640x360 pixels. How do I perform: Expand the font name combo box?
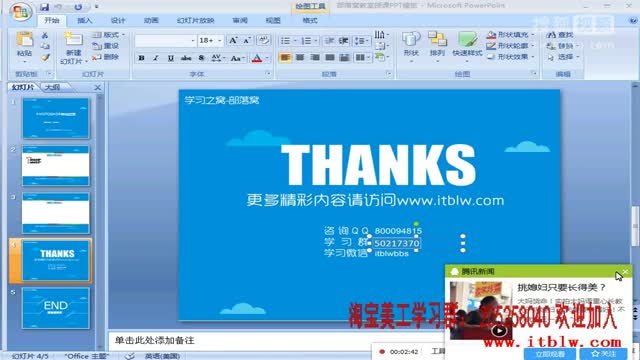tap(193, 40)
